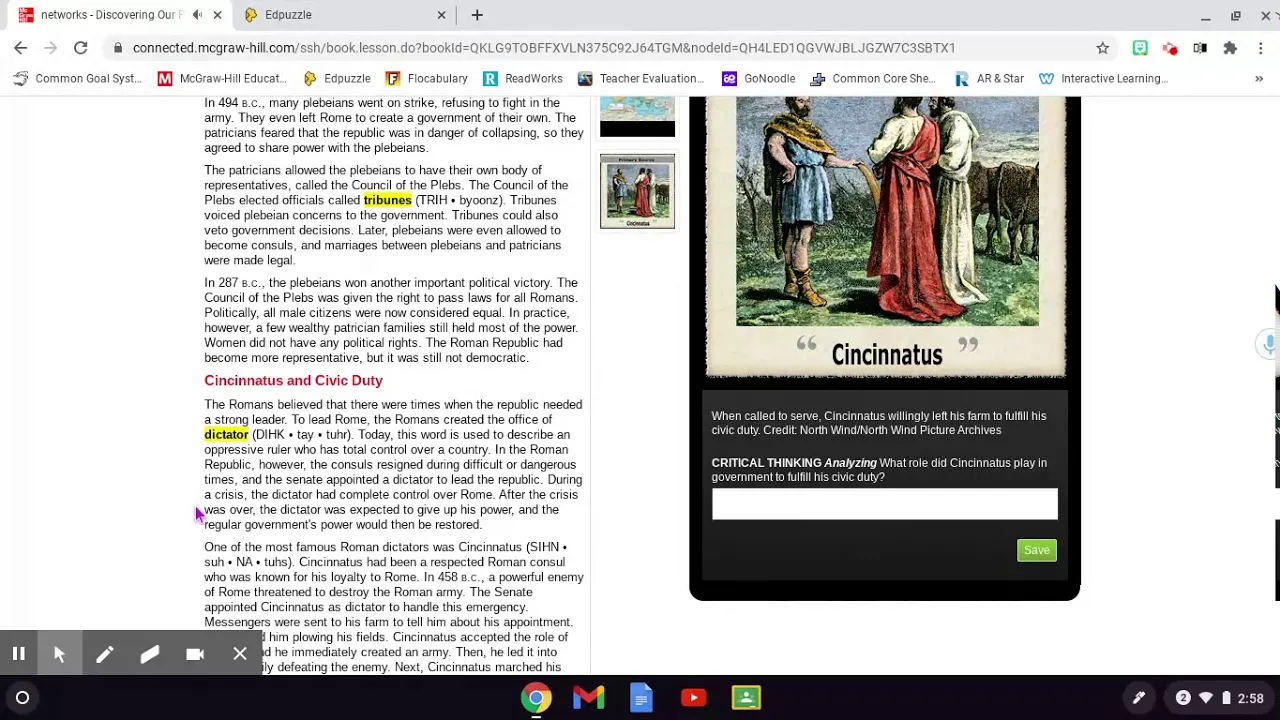Viewport: 1280px width, 720px height.
Task: Go back to the previous page
Action: tap(21, 48)
